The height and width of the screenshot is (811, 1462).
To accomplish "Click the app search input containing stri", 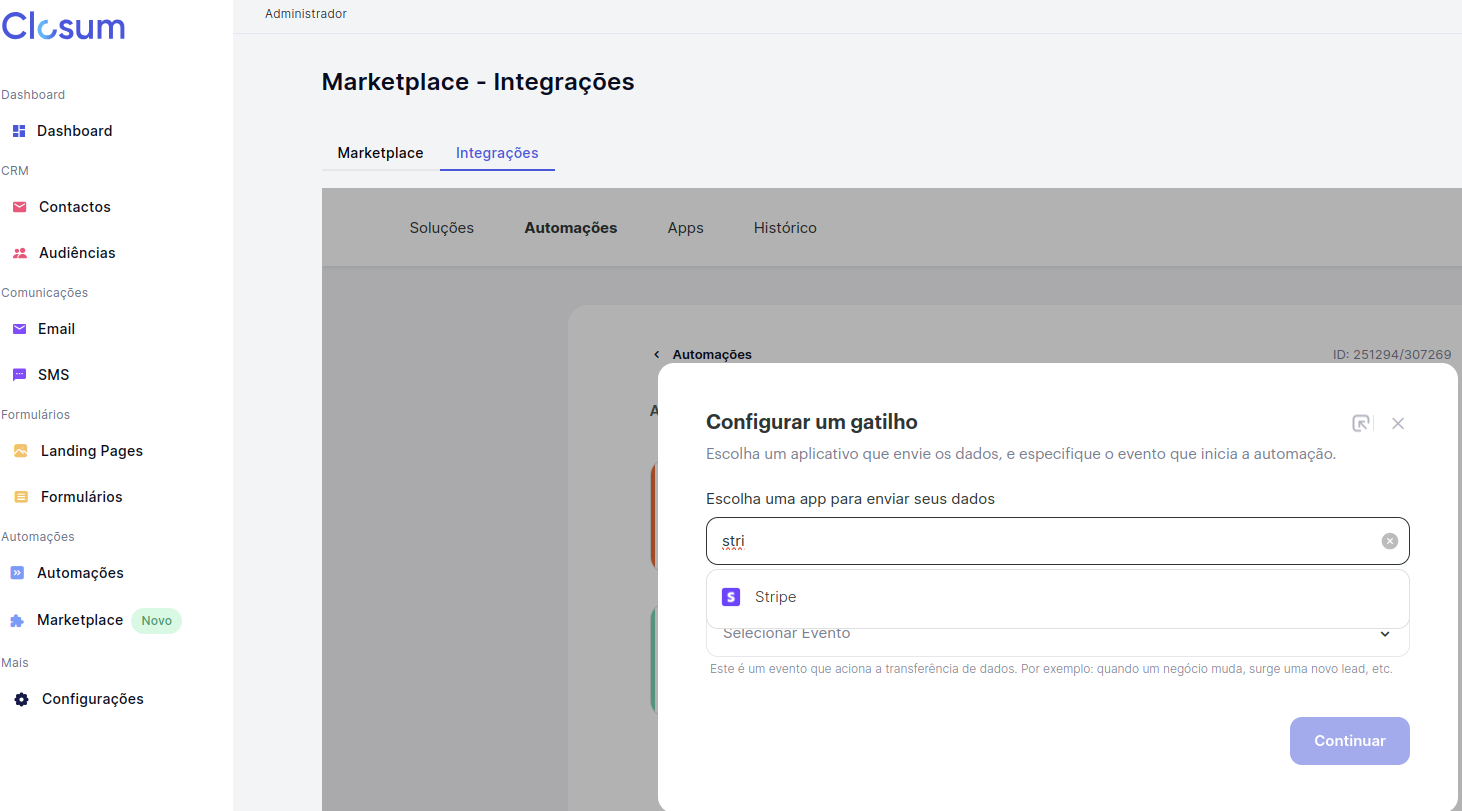I will click(1058, 541).
